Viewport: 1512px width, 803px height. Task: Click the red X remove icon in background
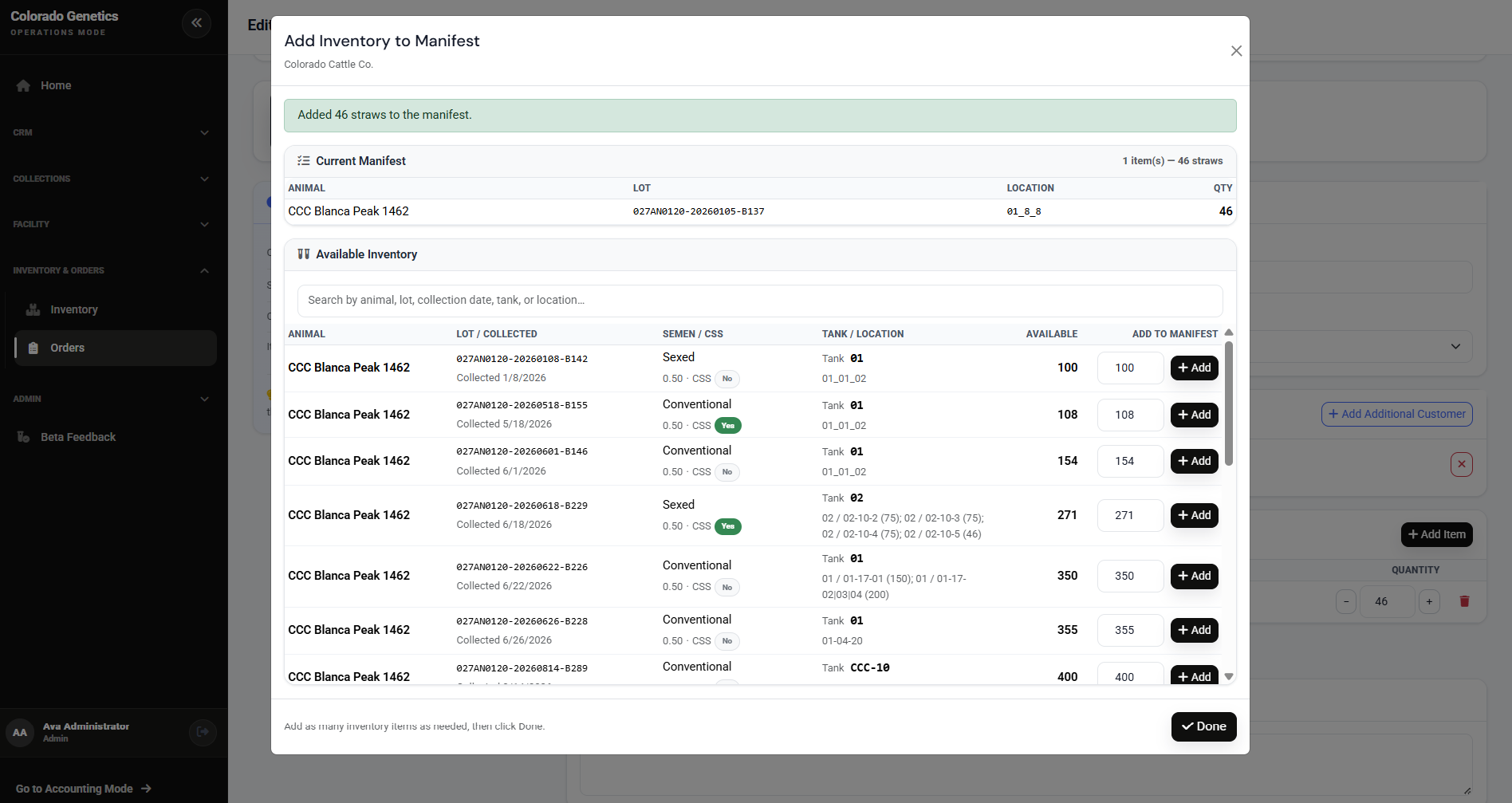(1462, 464)
